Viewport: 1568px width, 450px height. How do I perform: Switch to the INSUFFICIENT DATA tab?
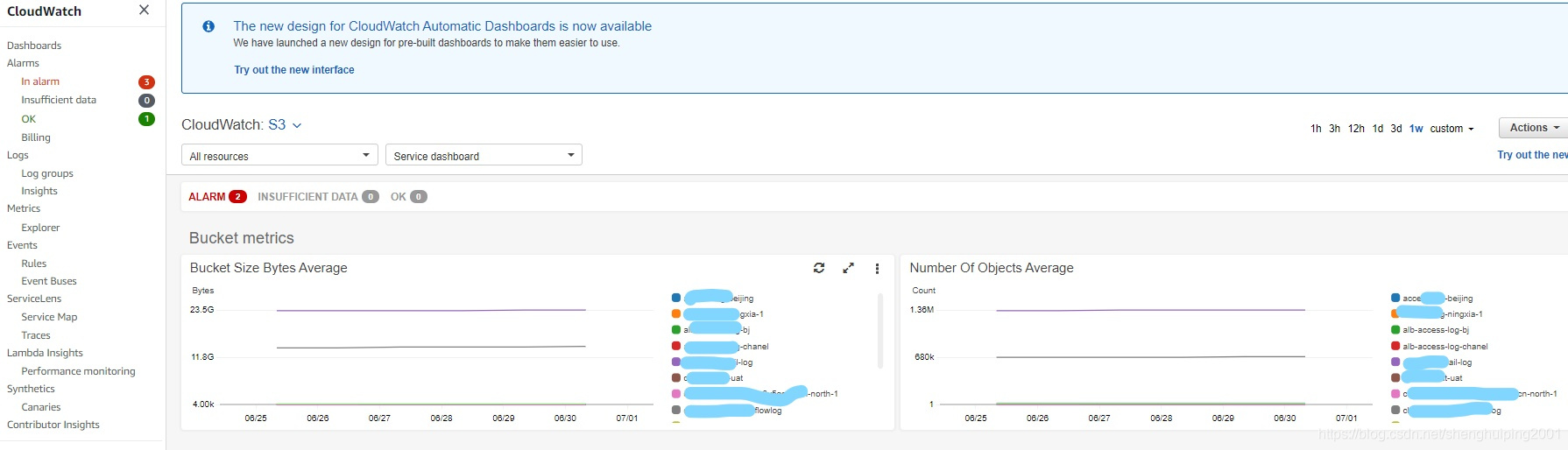(318, 197)
